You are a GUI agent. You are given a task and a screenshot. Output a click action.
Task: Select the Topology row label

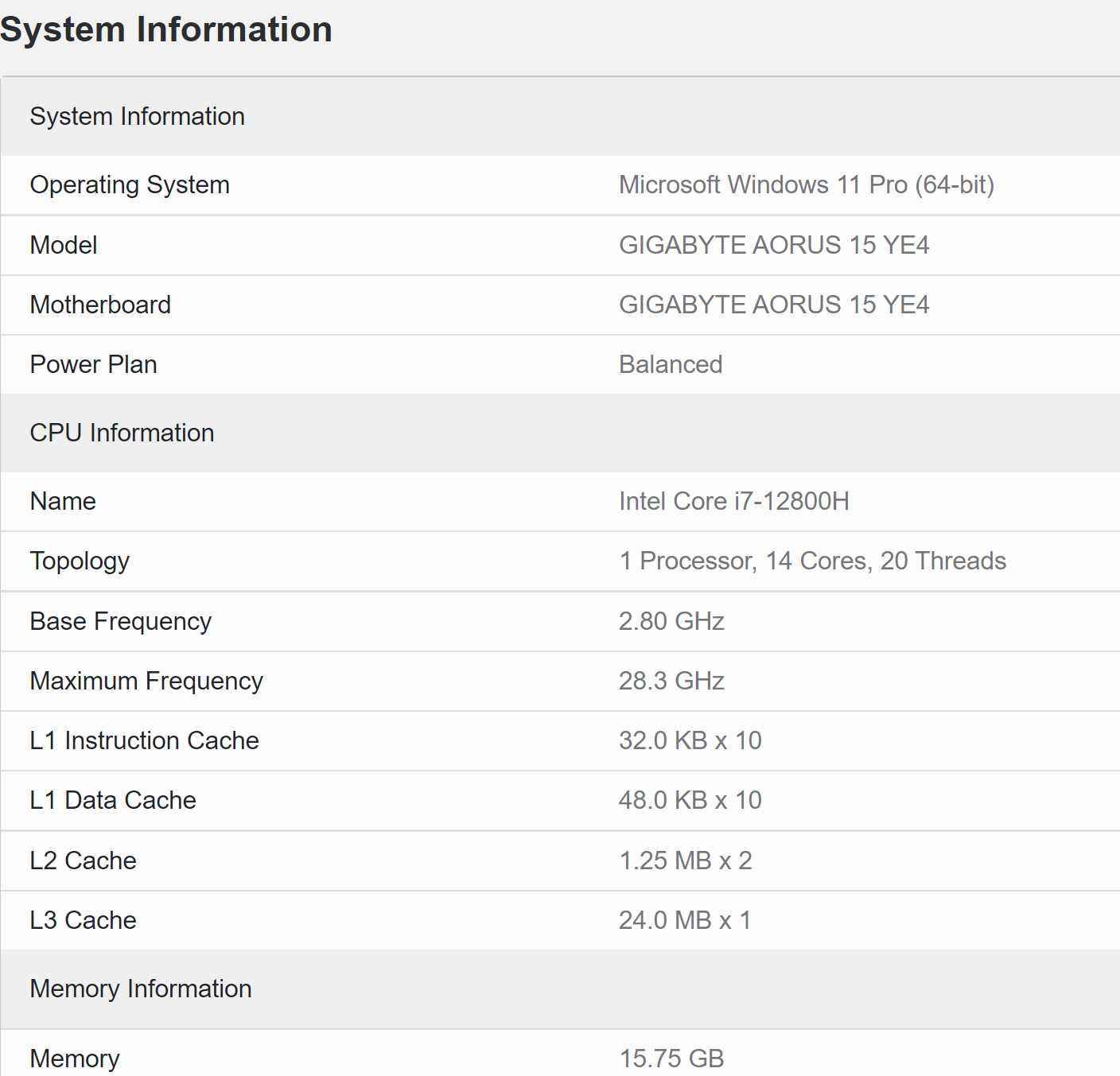pos(80,561)
